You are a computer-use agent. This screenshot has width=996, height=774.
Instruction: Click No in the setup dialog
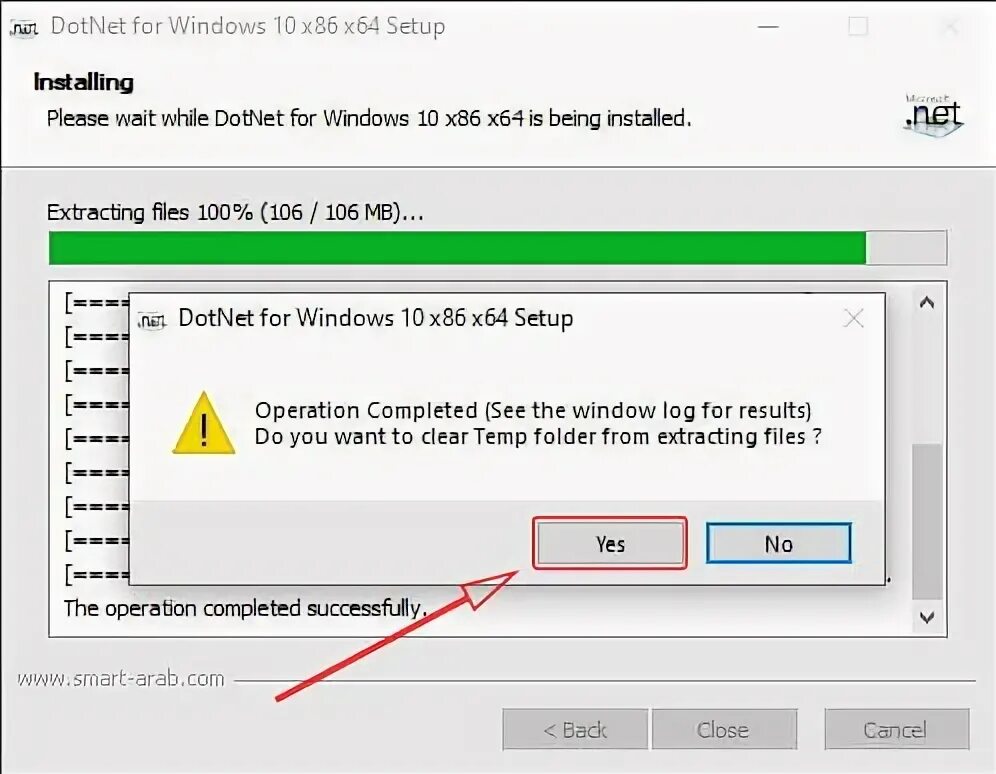pos(779,544)
